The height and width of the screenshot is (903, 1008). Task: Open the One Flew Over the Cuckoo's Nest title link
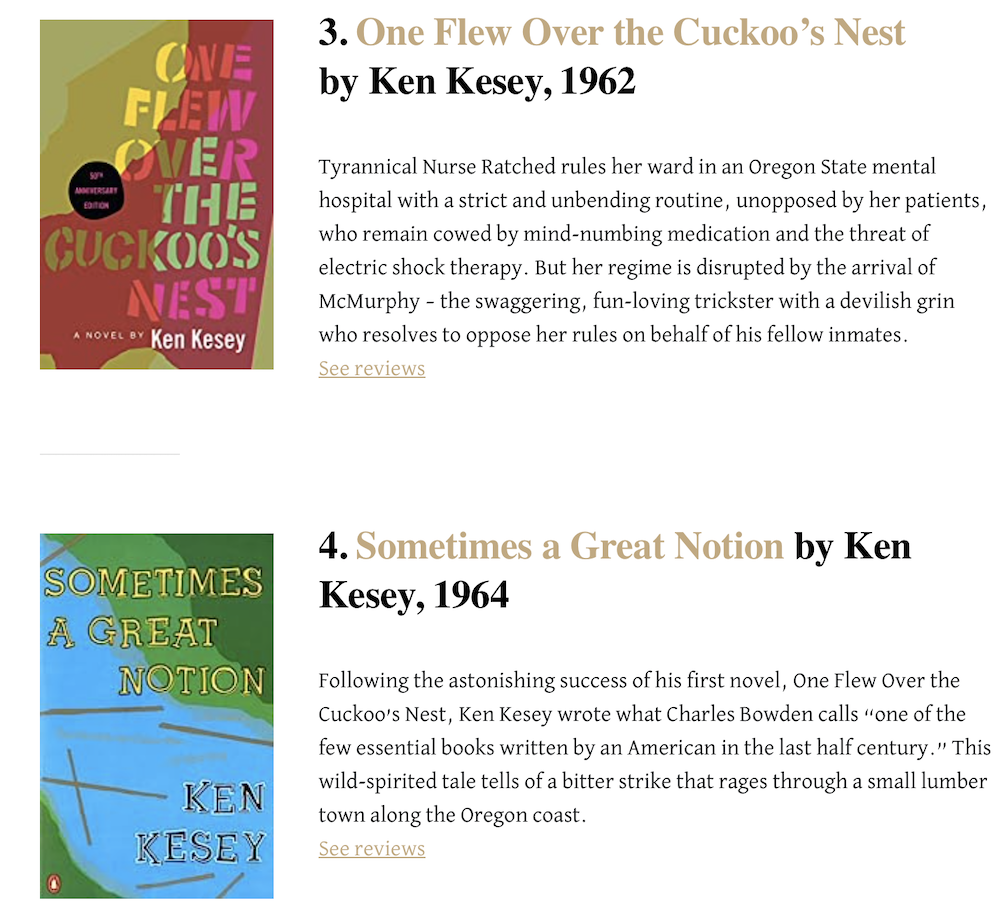[631, 33]
